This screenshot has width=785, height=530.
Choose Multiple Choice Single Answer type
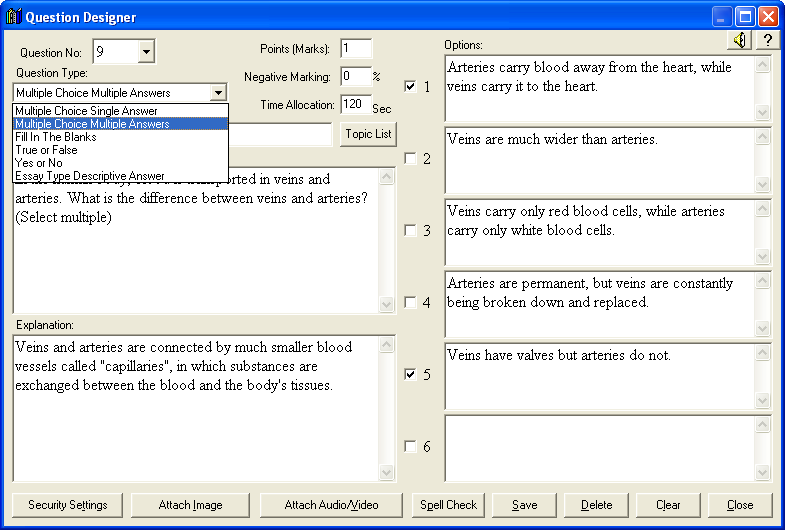pos(120,111)
